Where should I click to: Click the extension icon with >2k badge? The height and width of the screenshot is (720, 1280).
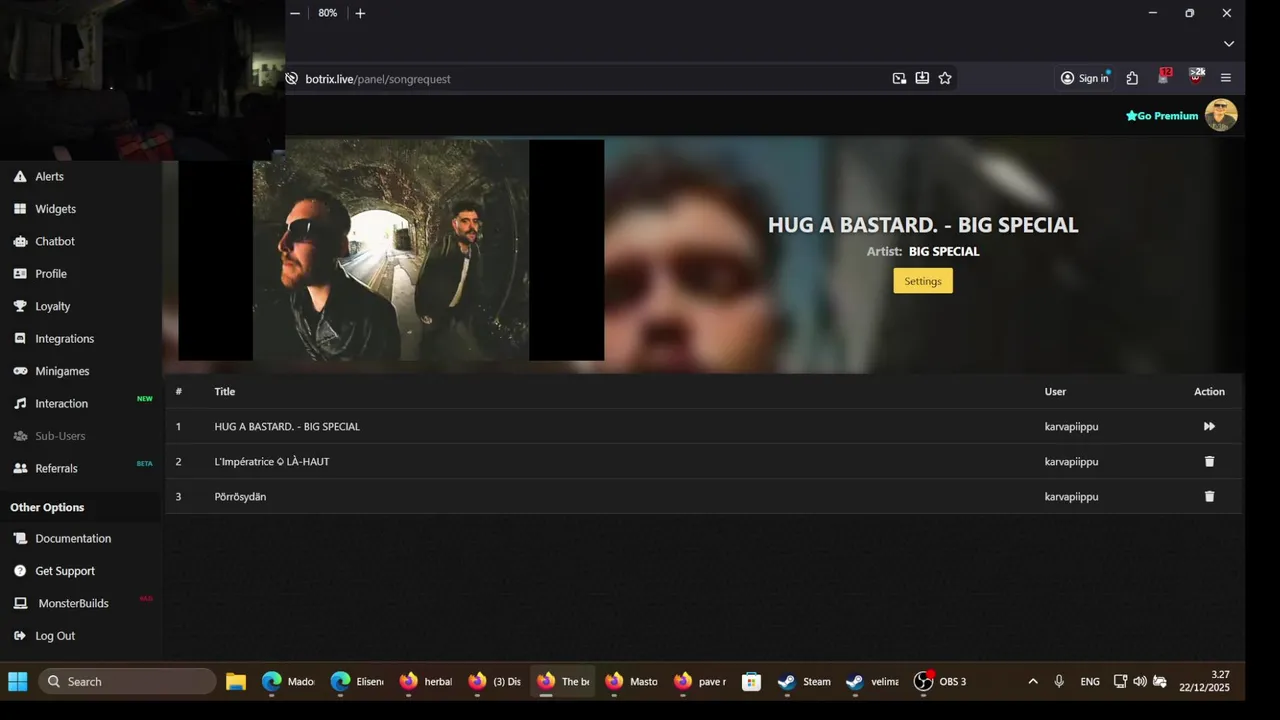(x=1196, y=77)
